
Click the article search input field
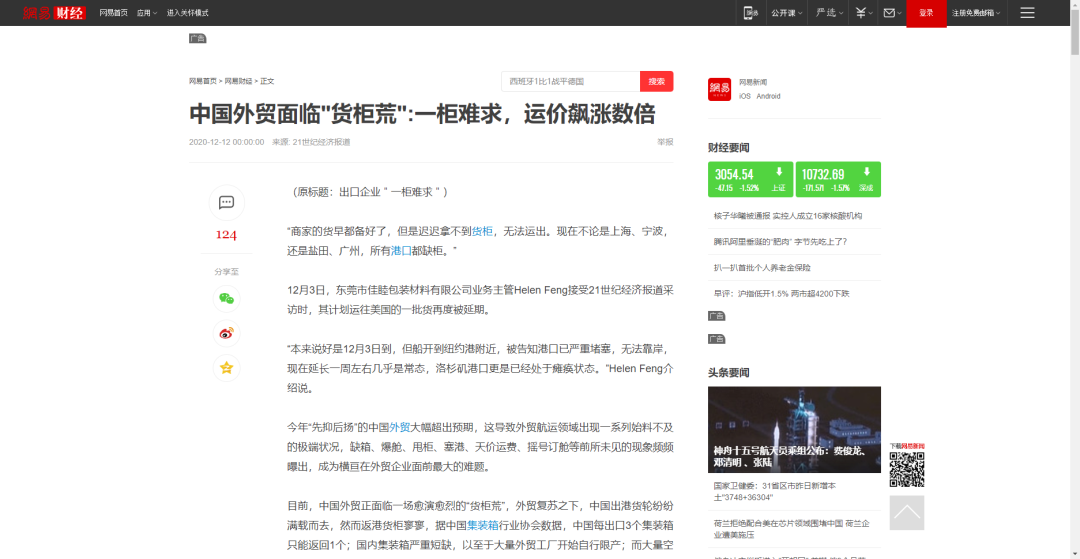click(570, 81)
